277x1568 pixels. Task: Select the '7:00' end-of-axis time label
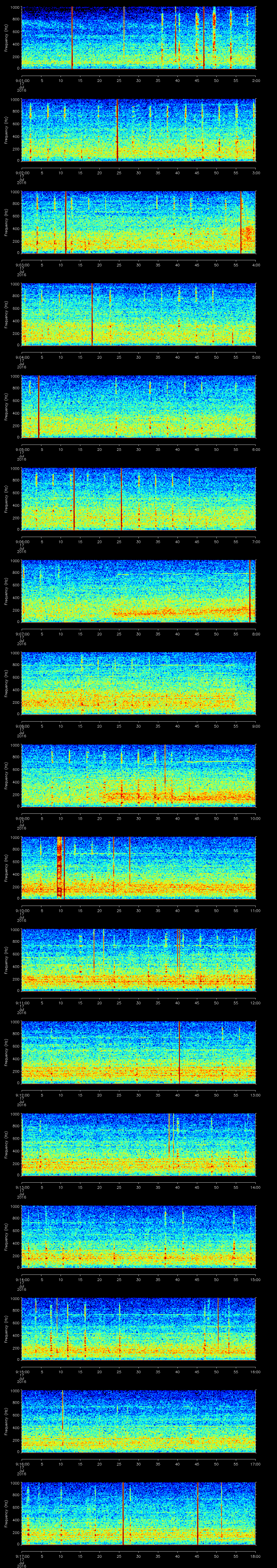(x=256, y=542)
